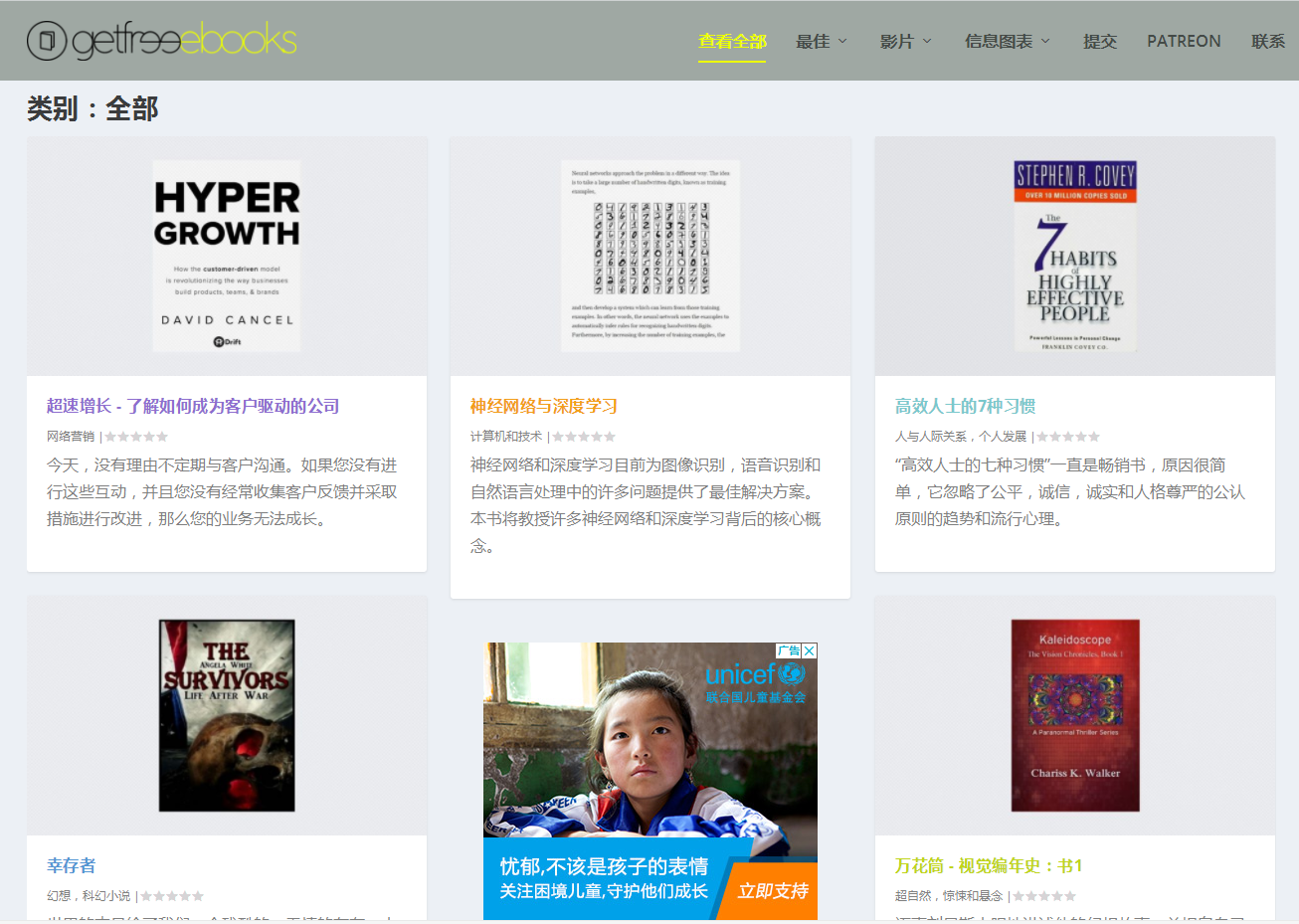The height and width of the screenshot is (924, 1299).
Task: Open the 神经网络与深度学习 title link
Action: 544,406
